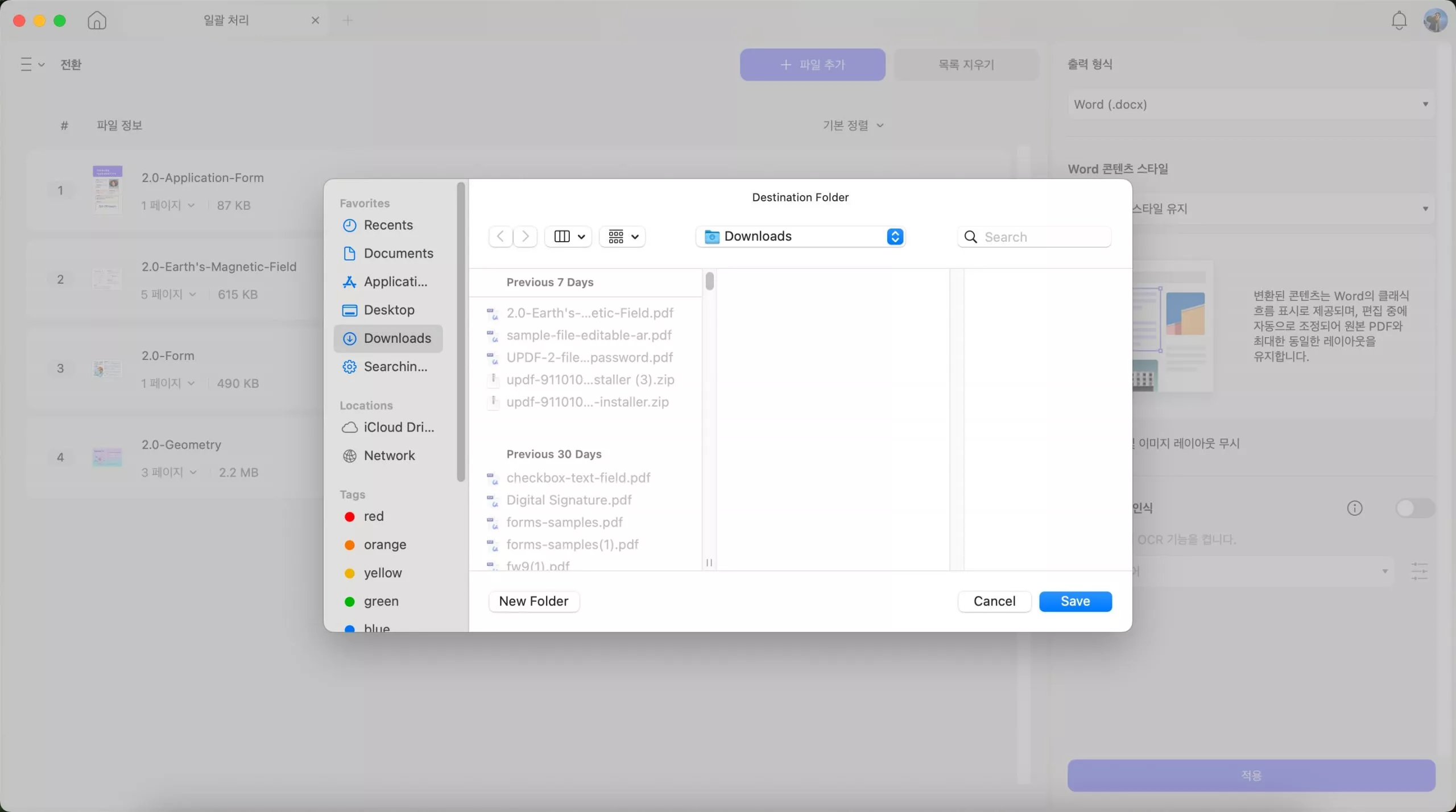1456x812 pixels.
Task: Open the Downloads location popup
Action: click(800, 236)
